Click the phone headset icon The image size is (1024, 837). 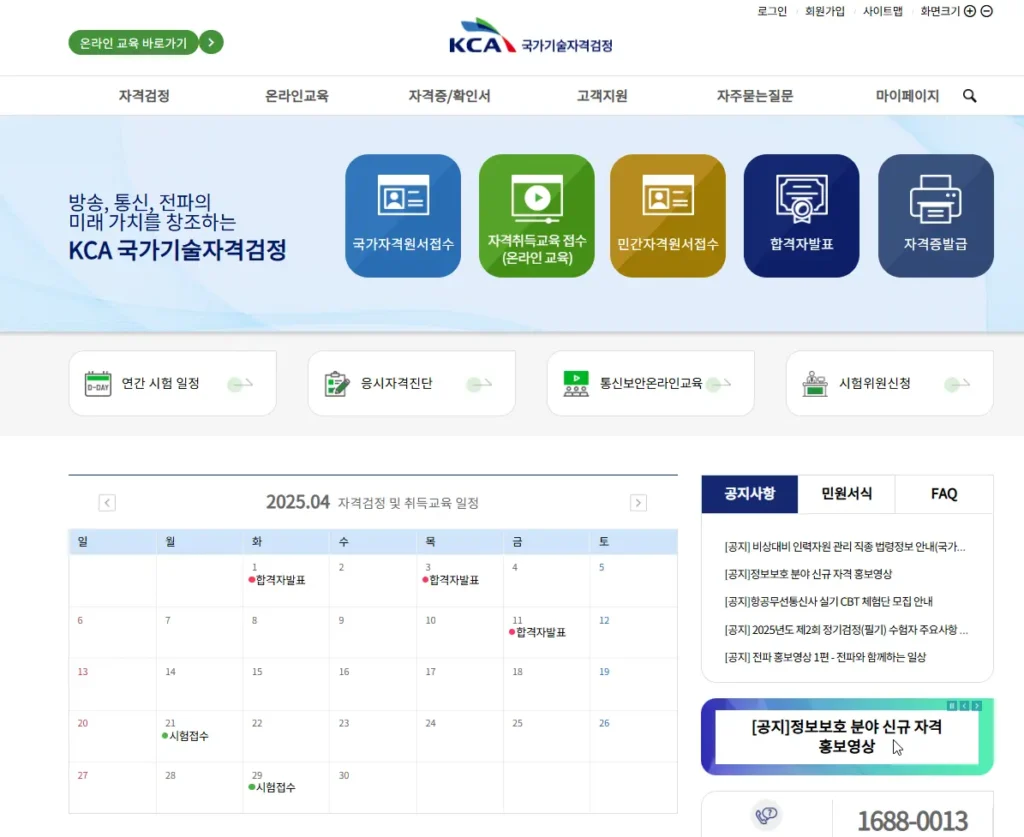coord(767,815)
